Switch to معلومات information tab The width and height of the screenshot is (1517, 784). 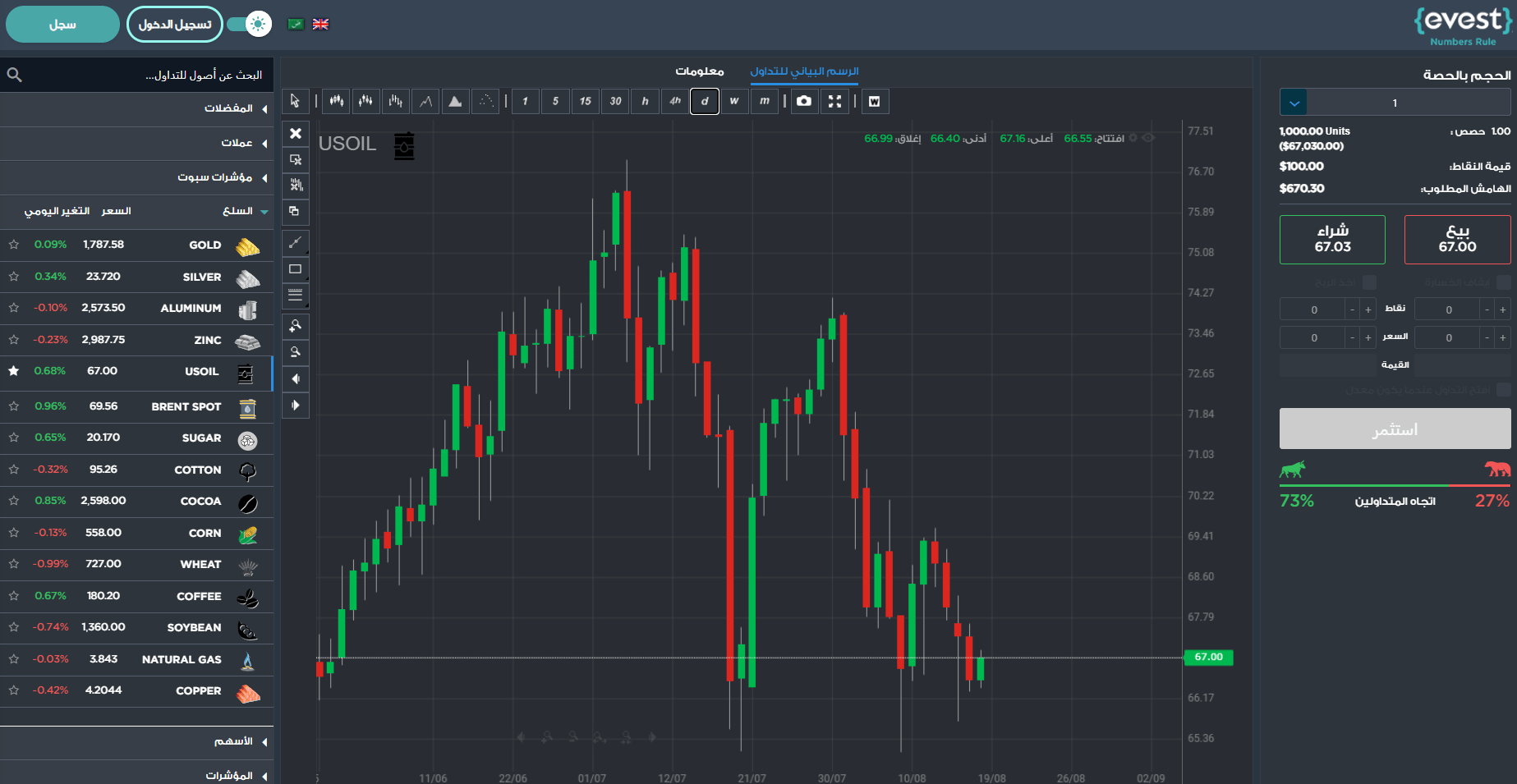[x=700, y=71]
